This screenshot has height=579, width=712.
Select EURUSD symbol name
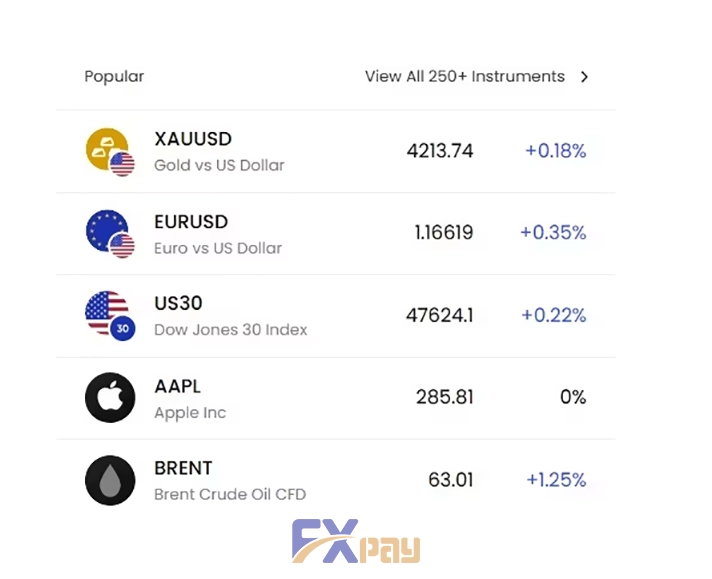click(x=191, y=222)
